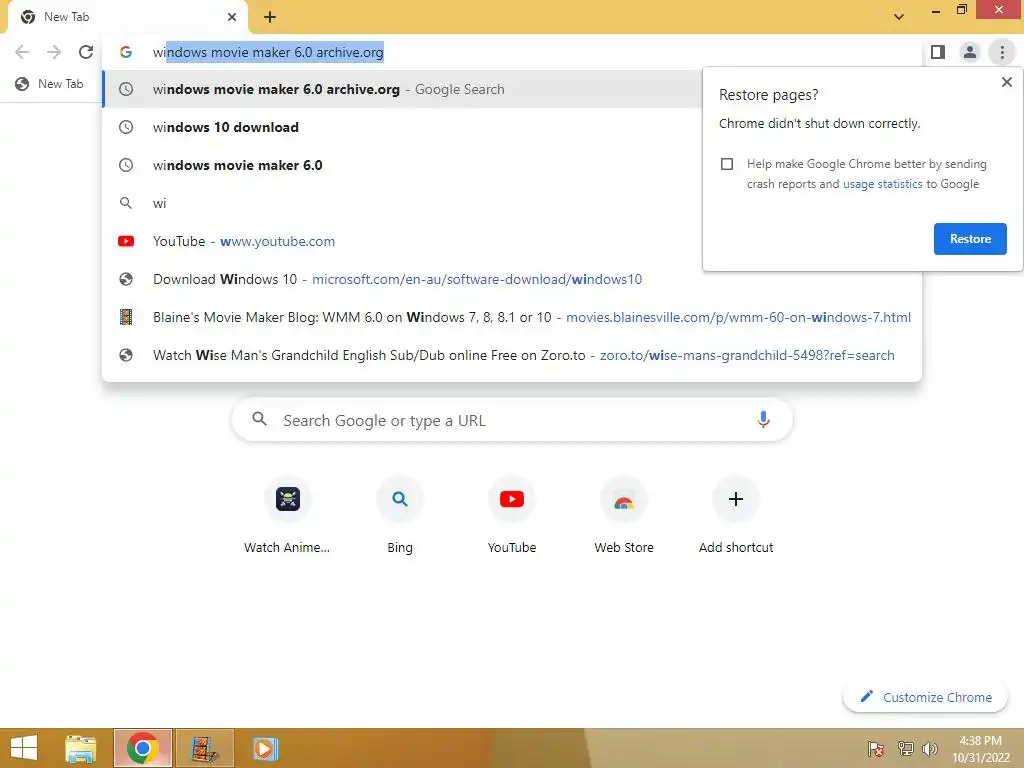
Task: Click the Add shortcut plus tile
Action: pyautogui.click(x=736, y=516)
